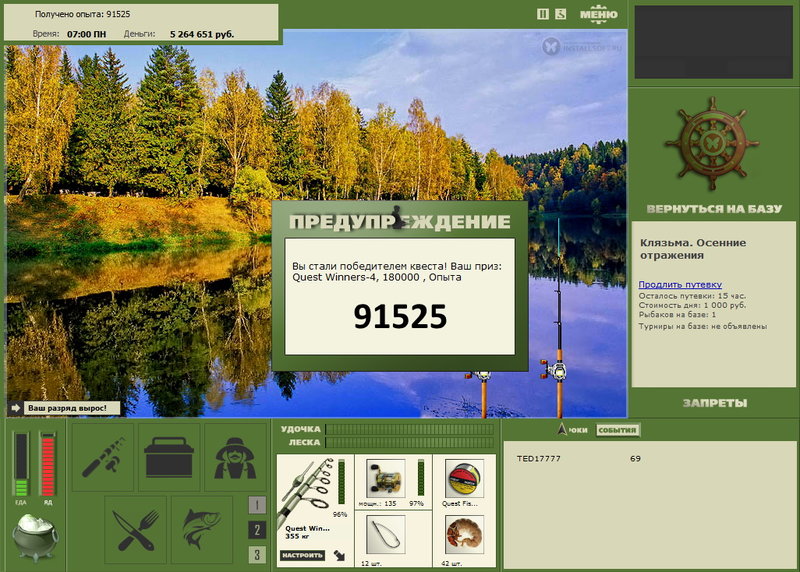Click the arrow icon next to НАСТРОИТЬ
Image resolution: width=800 pixels, height=572 pixels.
click(339, 555)
